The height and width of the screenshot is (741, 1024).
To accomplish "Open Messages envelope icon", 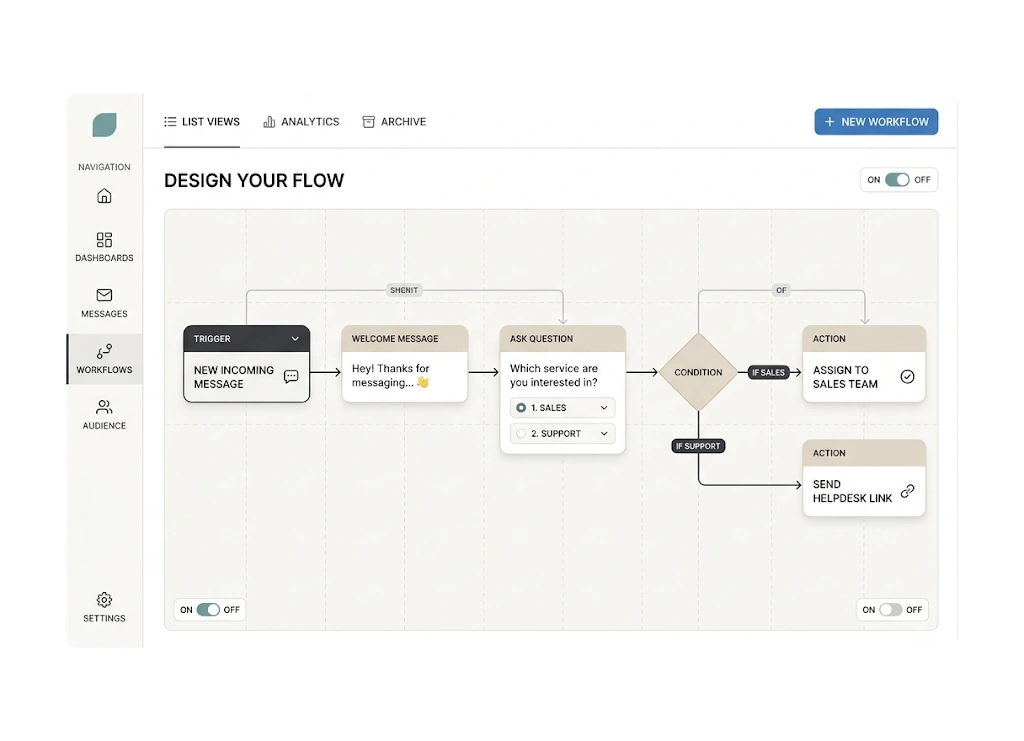I will click(x=104, y=295).
